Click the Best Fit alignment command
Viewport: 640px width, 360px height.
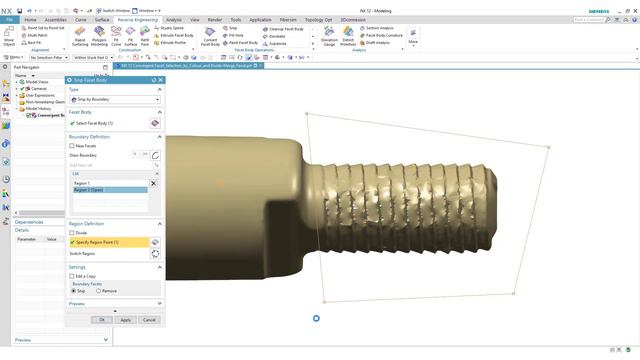click(x=31, y=42)
